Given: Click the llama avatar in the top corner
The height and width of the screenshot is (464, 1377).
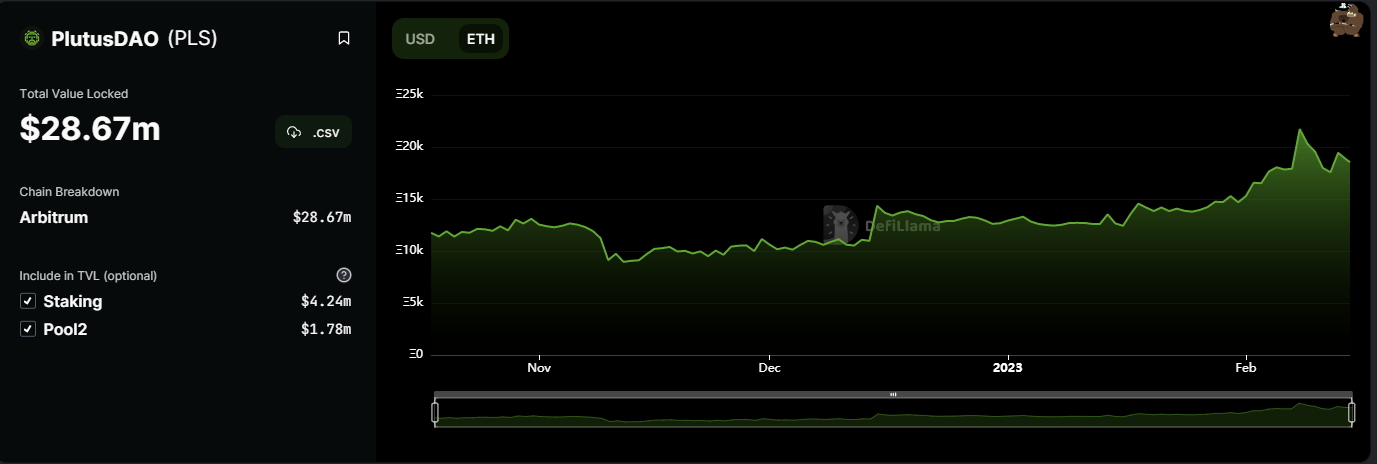Looking at the screenshot, I should click(x=1346, y=20).
